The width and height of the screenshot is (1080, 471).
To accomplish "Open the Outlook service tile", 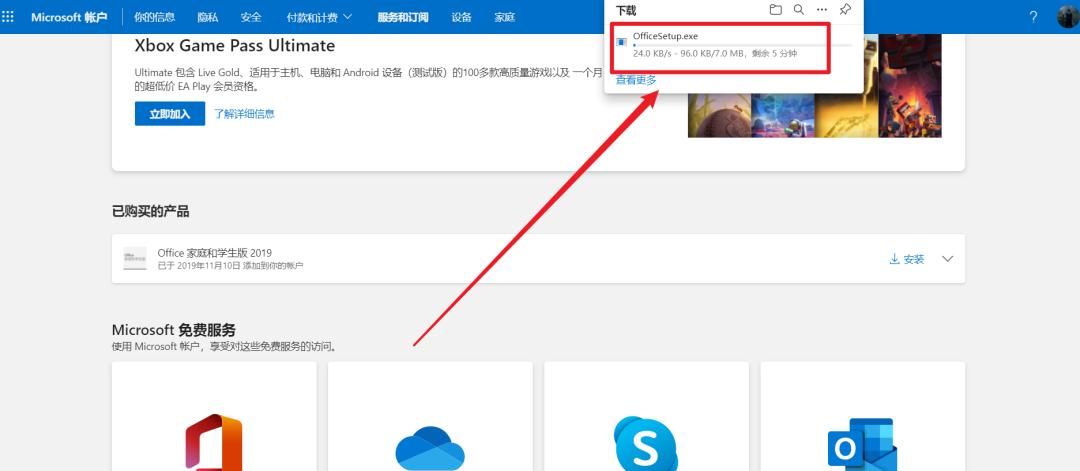I will click(862, 445).
